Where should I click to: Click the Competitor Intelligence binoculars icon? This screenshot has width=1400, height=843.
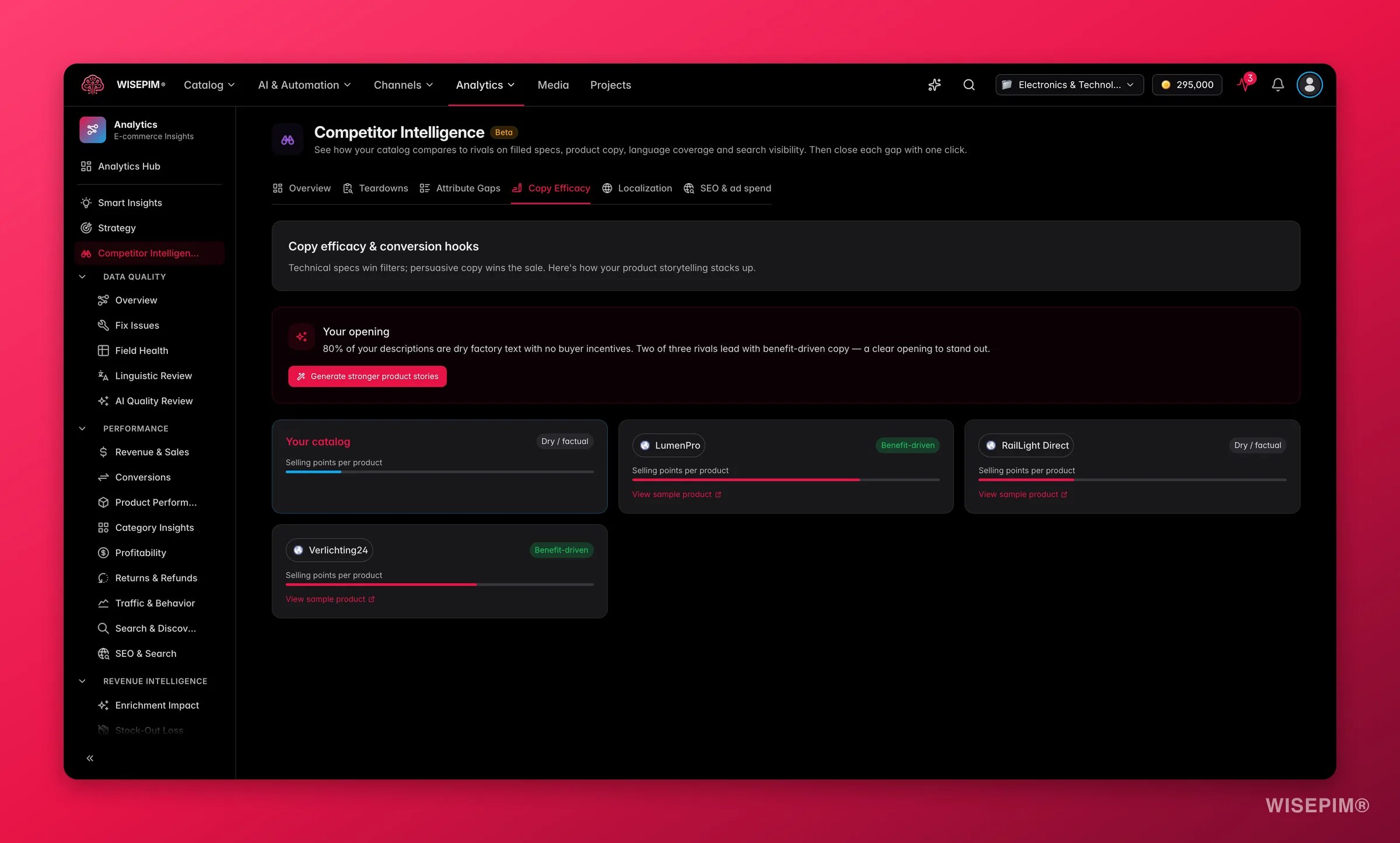[288, 139]
